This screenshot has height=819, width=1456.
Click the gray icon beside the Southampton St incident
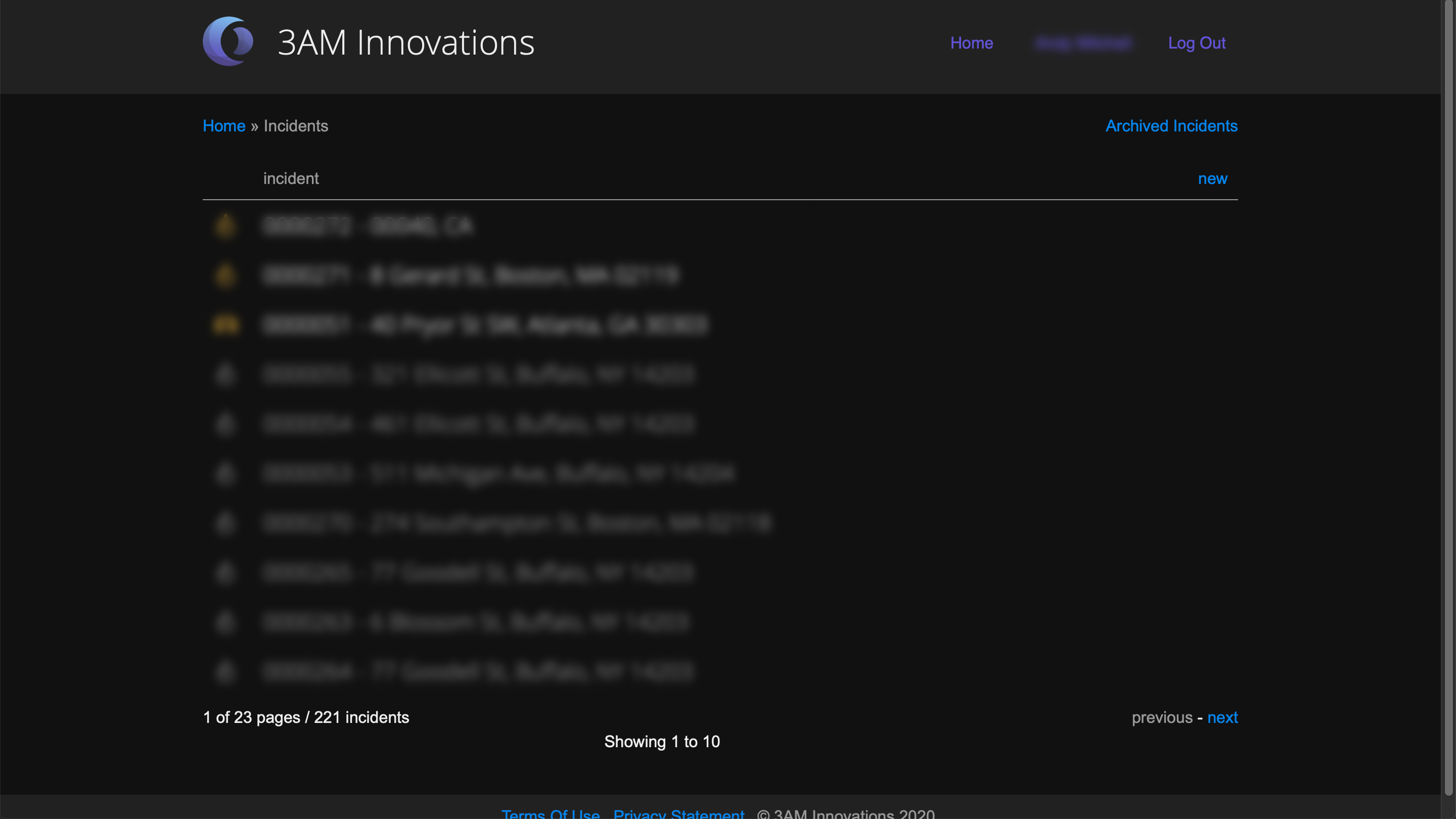pos(225,523)
